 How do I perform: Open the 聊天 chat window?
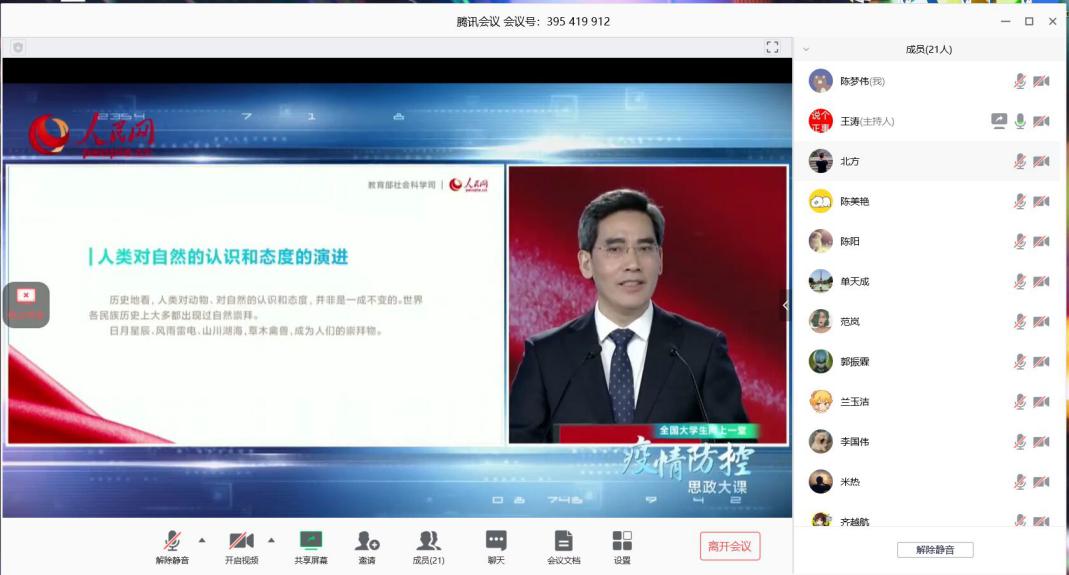(496, 541)
